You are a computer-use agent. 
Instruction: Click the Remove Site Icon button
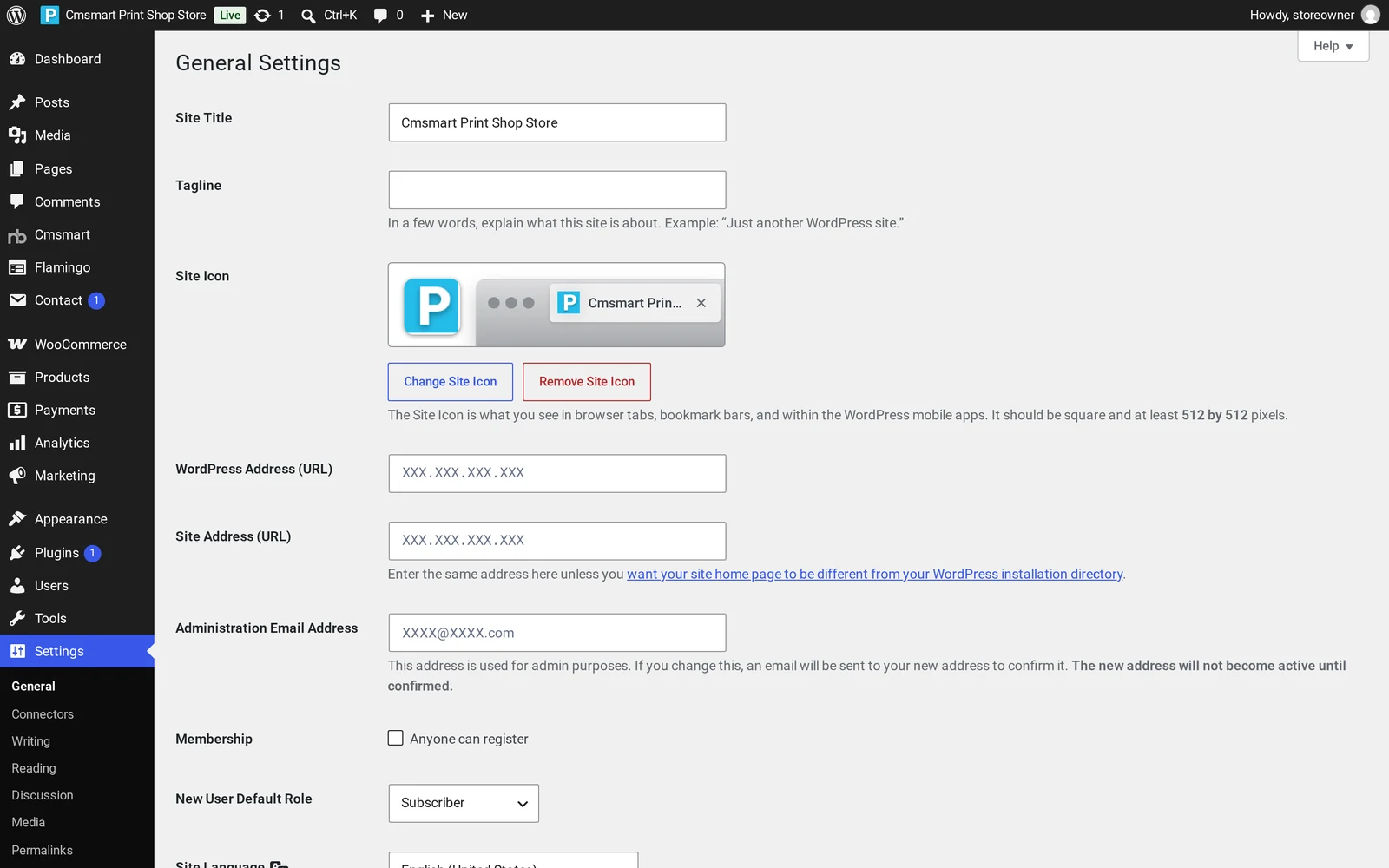(587, 382)
